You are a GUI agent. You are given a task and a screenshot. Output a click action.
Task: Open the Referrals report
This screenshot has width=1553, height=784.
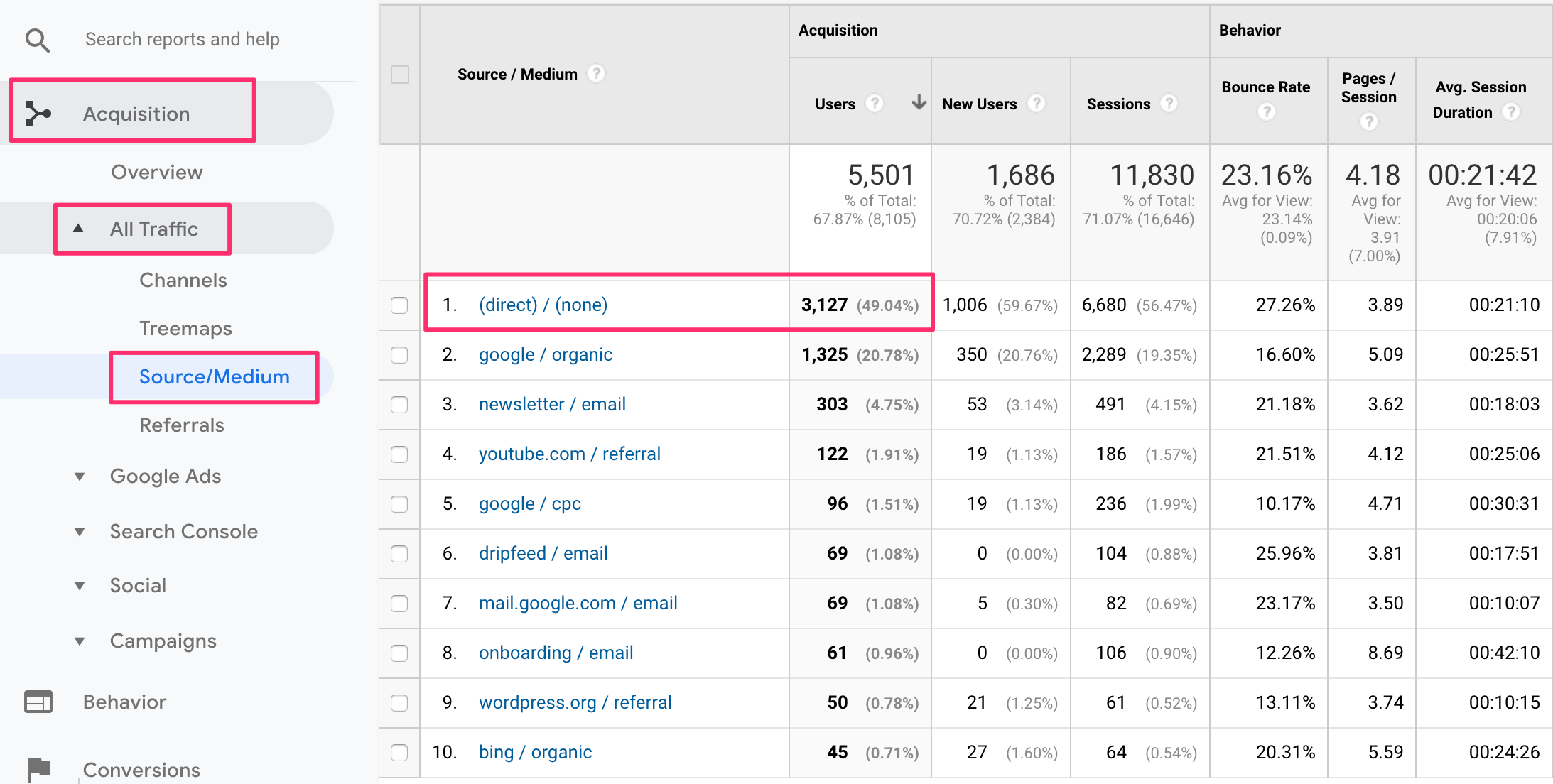click(x=182, y=425)
